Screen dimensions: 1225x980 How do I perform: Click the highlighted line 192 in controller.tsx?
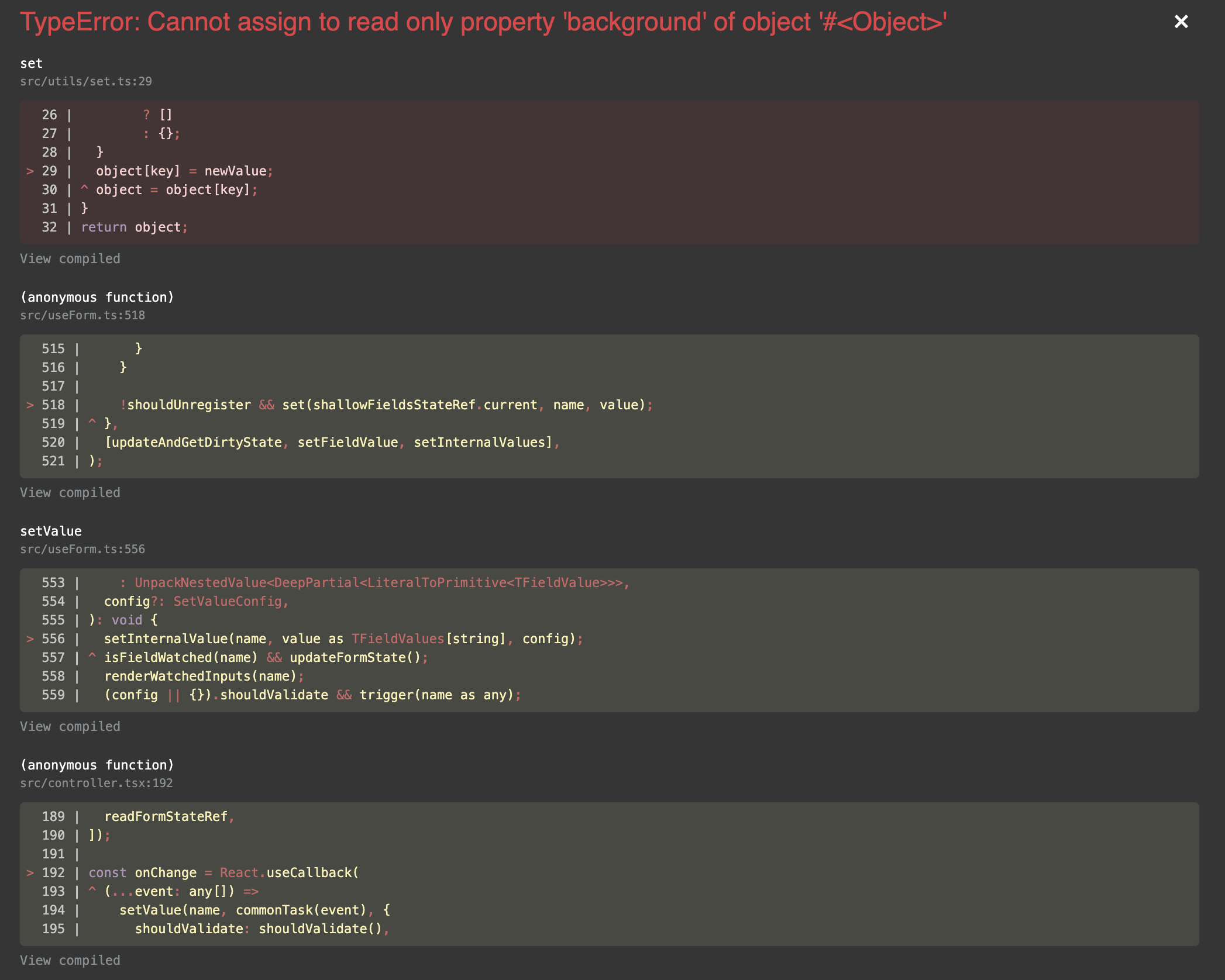click(x=222, y=872)
